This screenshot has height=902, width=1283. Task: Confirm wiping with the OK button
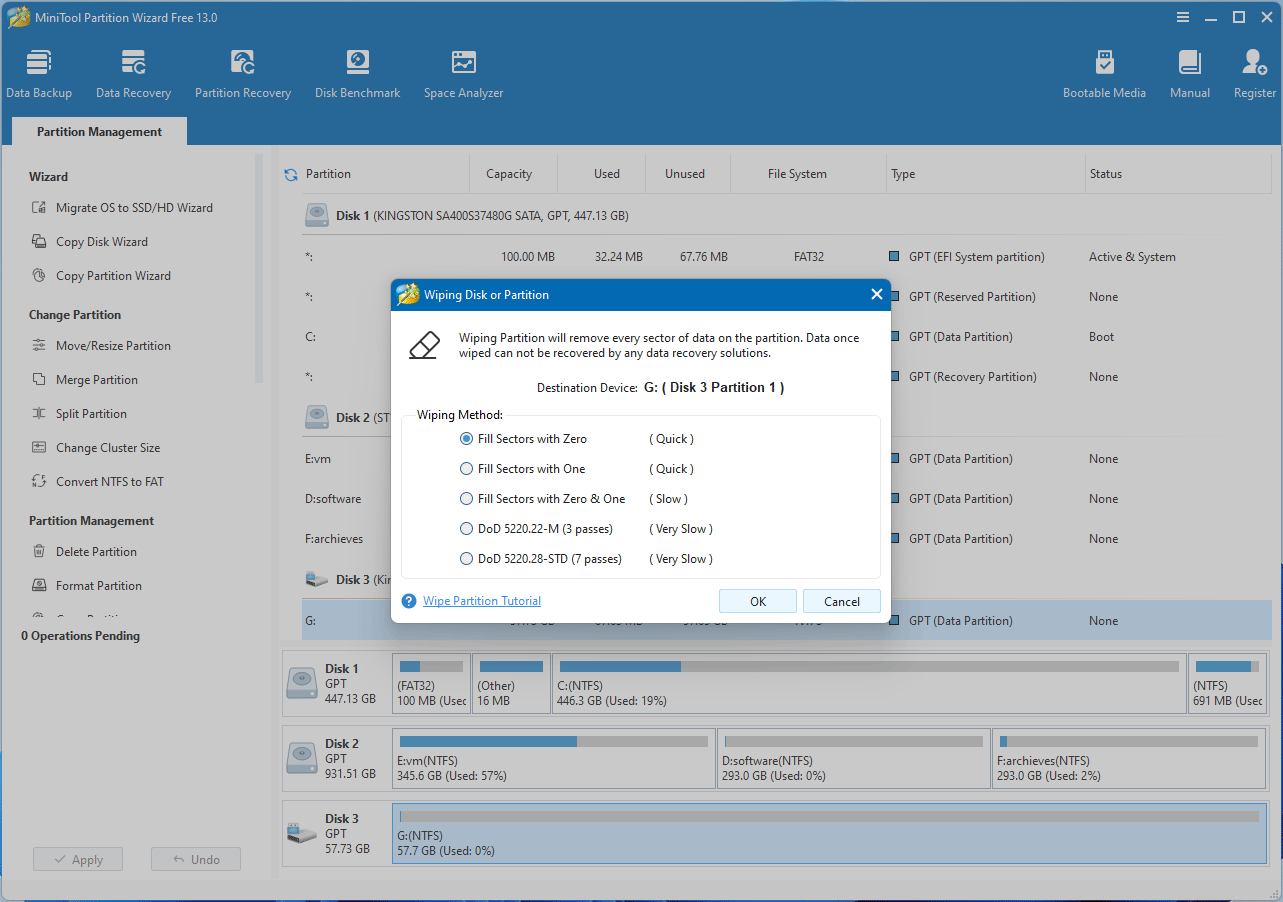[757, 601]
